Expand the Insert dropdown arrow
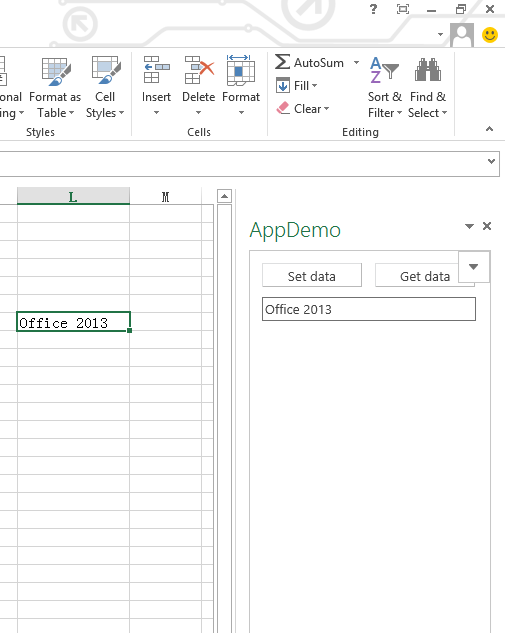Viewport: 505px width, 633px height. tap(156, 113)
